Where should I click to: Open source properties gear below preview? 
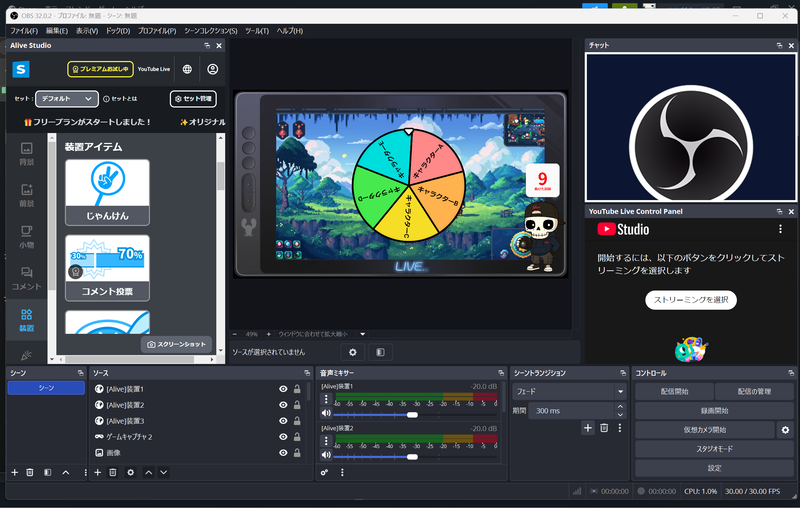click(353, 352)
